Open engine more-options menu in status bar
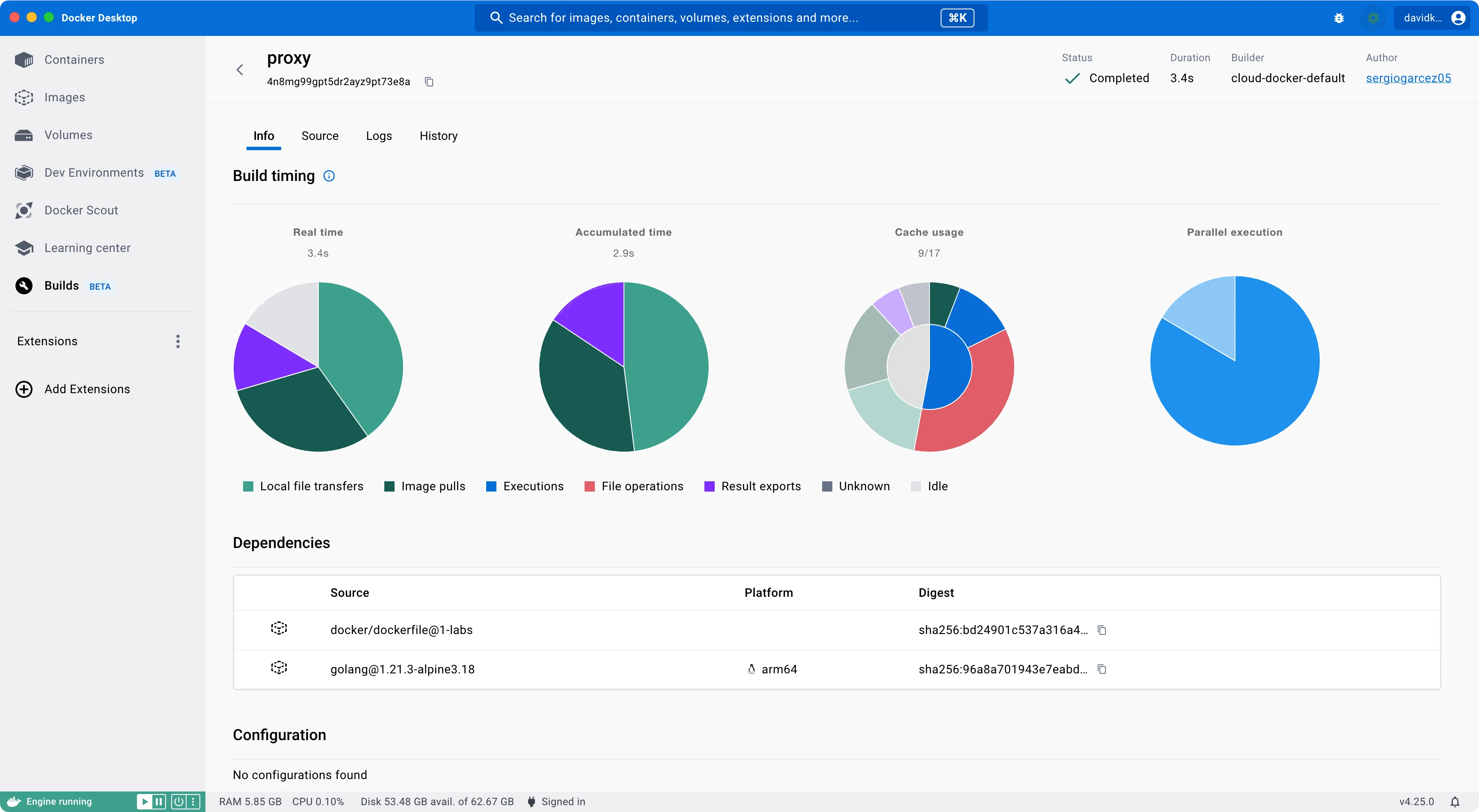Screen dimensions: 1479x812 point(193,802)
